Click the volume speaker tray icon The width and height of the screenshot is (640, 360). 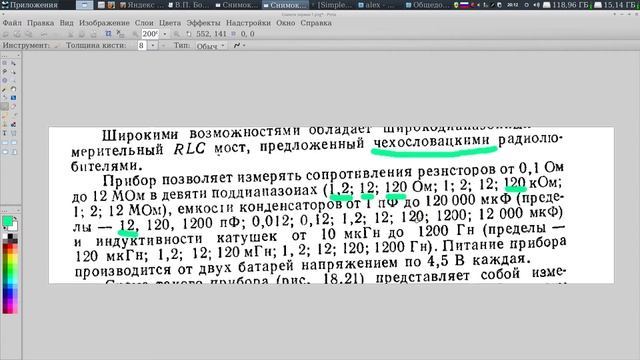point(537,5)
